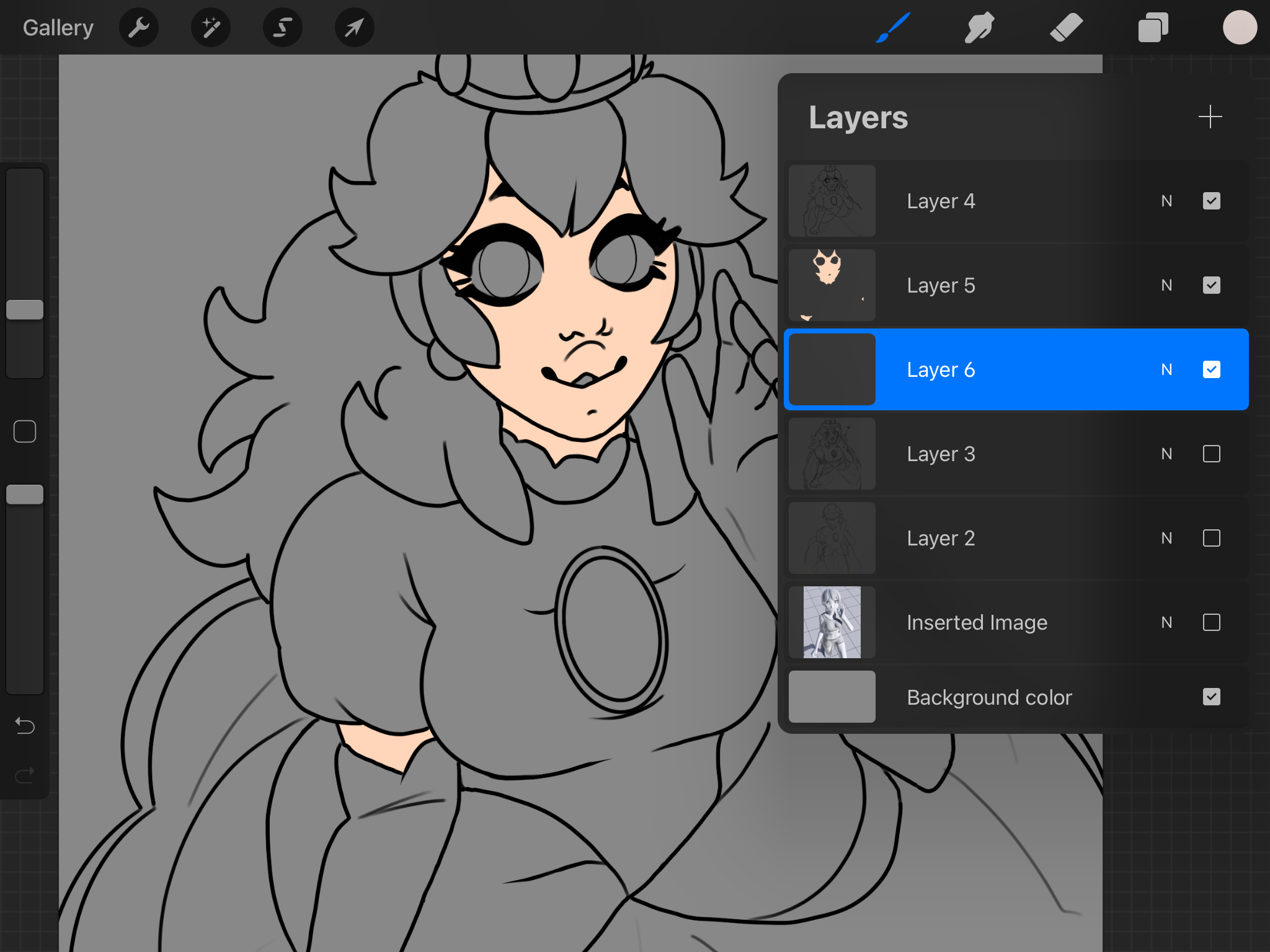Open the gray Background color swatch
Image resolution: width=1270 pixels, height=952 pixels.
(832, 697)
